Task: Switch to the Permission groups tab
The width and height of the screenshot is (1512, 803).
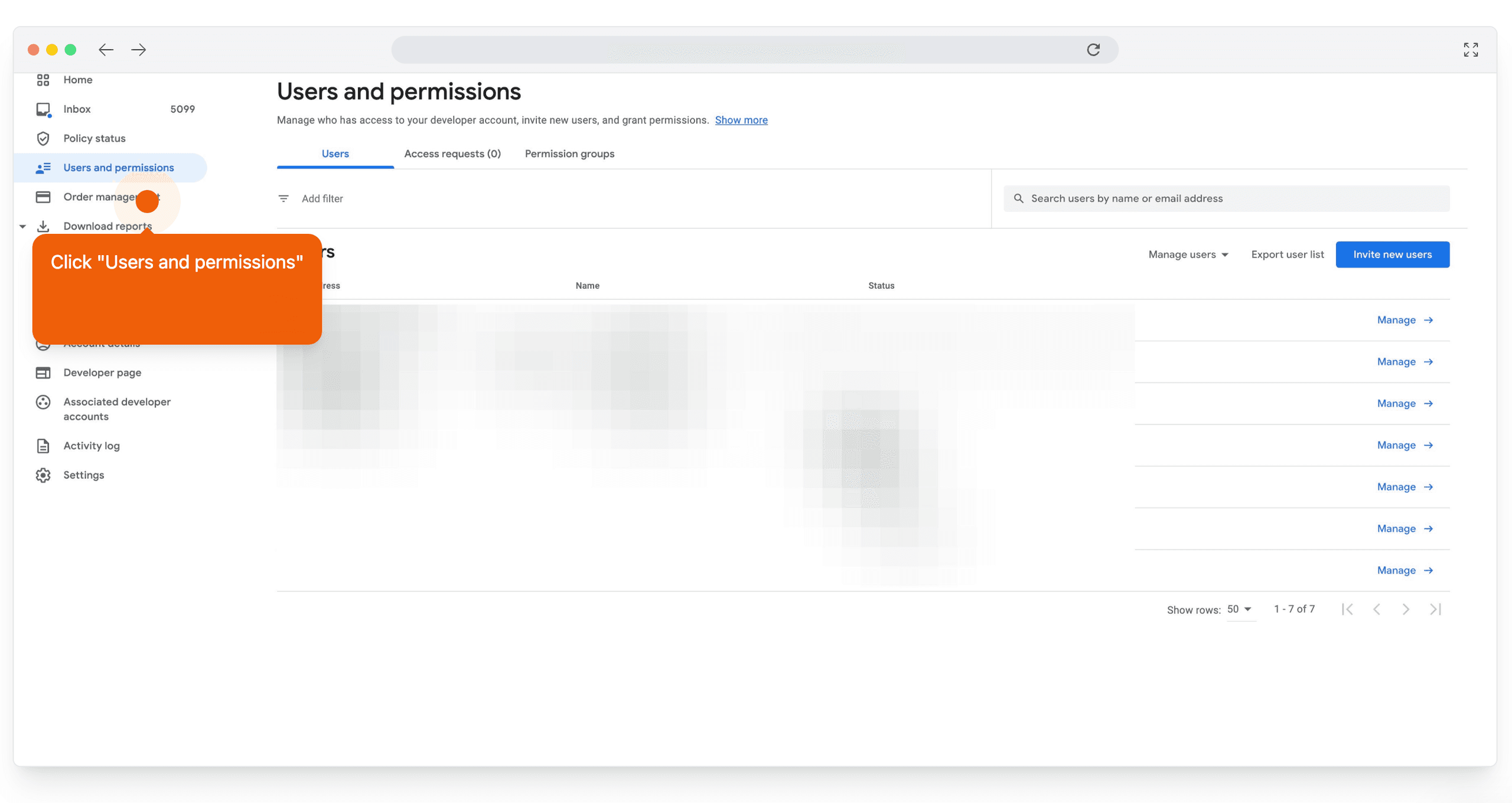Action: [569, 154]
